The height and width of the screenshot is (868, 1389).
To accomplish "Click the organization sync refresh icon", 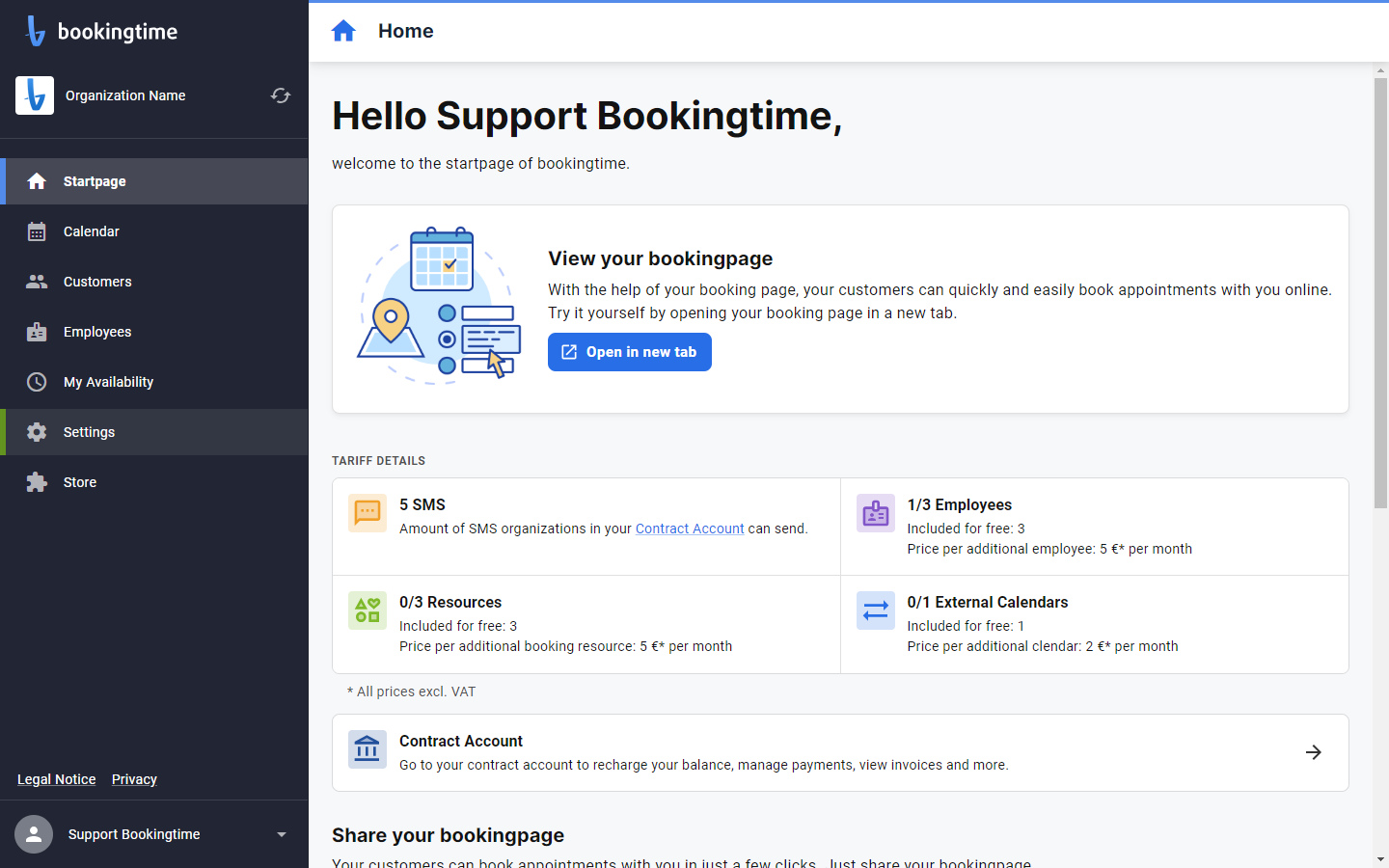I will point(281,95).
